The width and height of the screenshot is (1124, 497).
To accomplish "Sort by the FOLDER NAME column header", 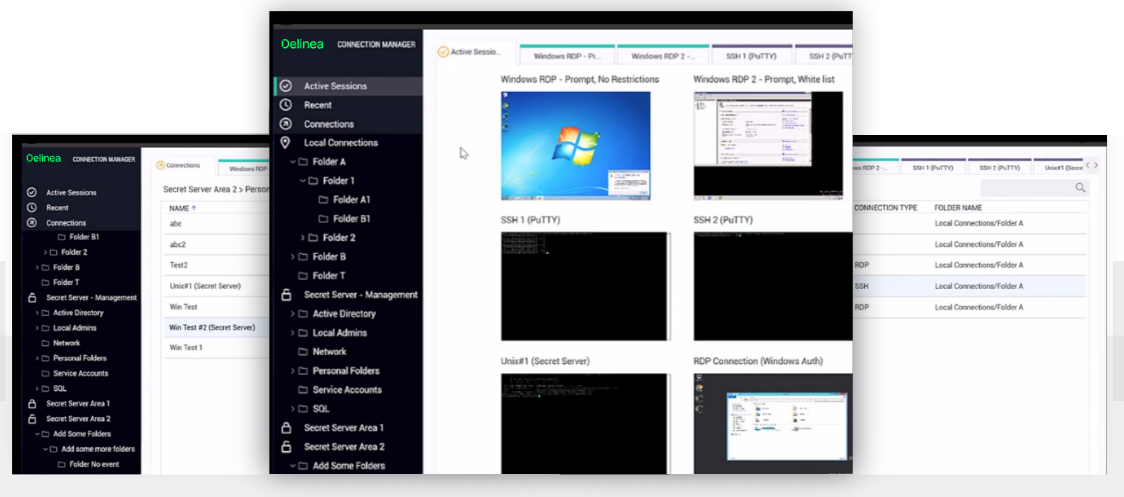I will point(961,208).
